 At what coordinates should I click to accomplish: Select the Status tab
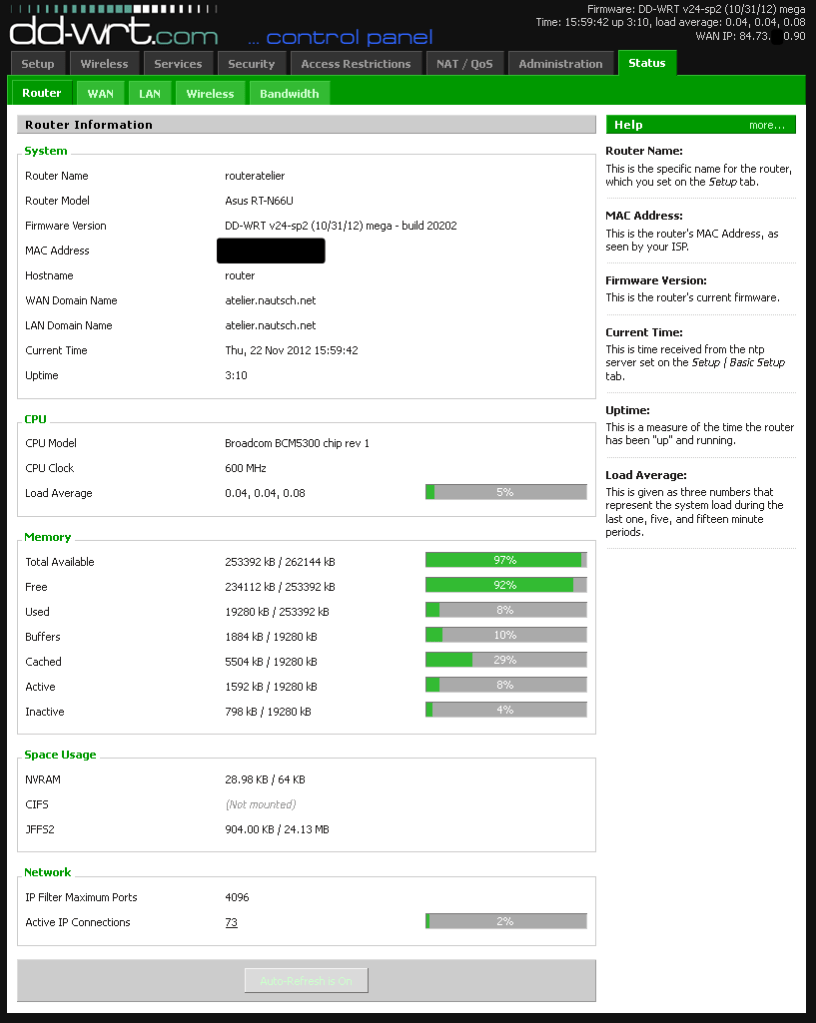tap(646, 62)
